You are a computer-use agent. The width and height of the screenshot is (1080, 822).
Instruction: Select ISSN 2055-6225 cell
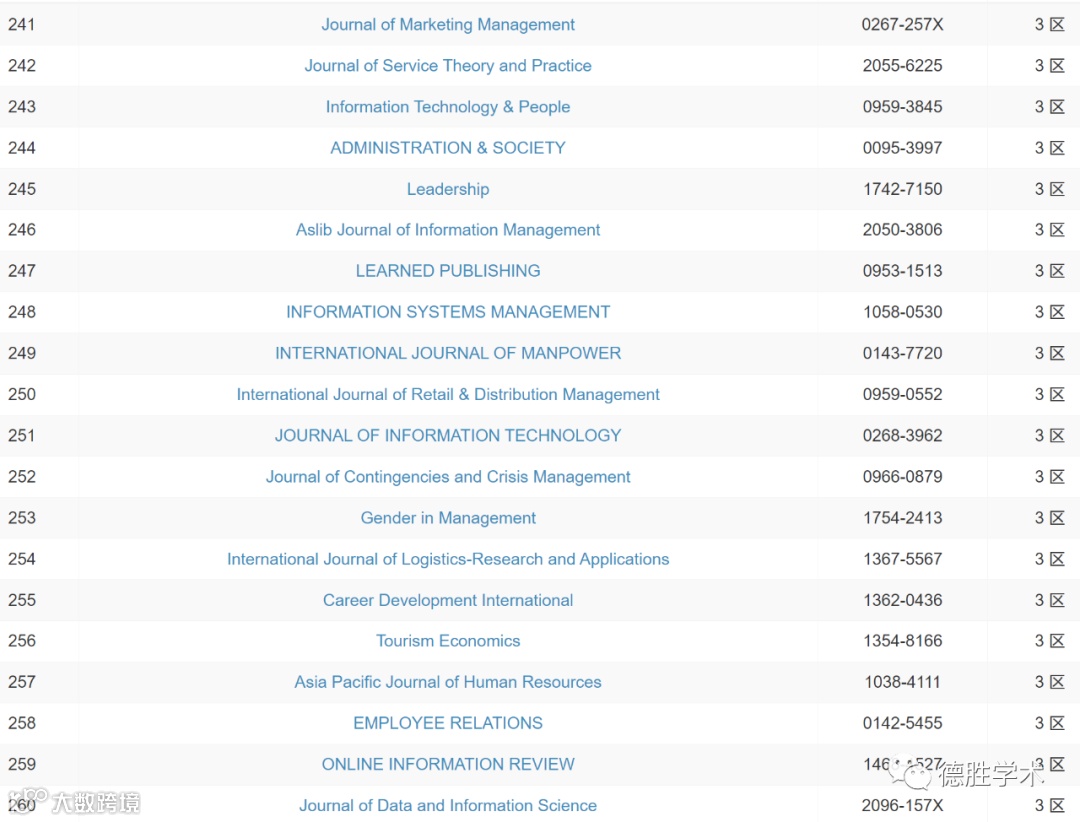click(x=902, y=65)
